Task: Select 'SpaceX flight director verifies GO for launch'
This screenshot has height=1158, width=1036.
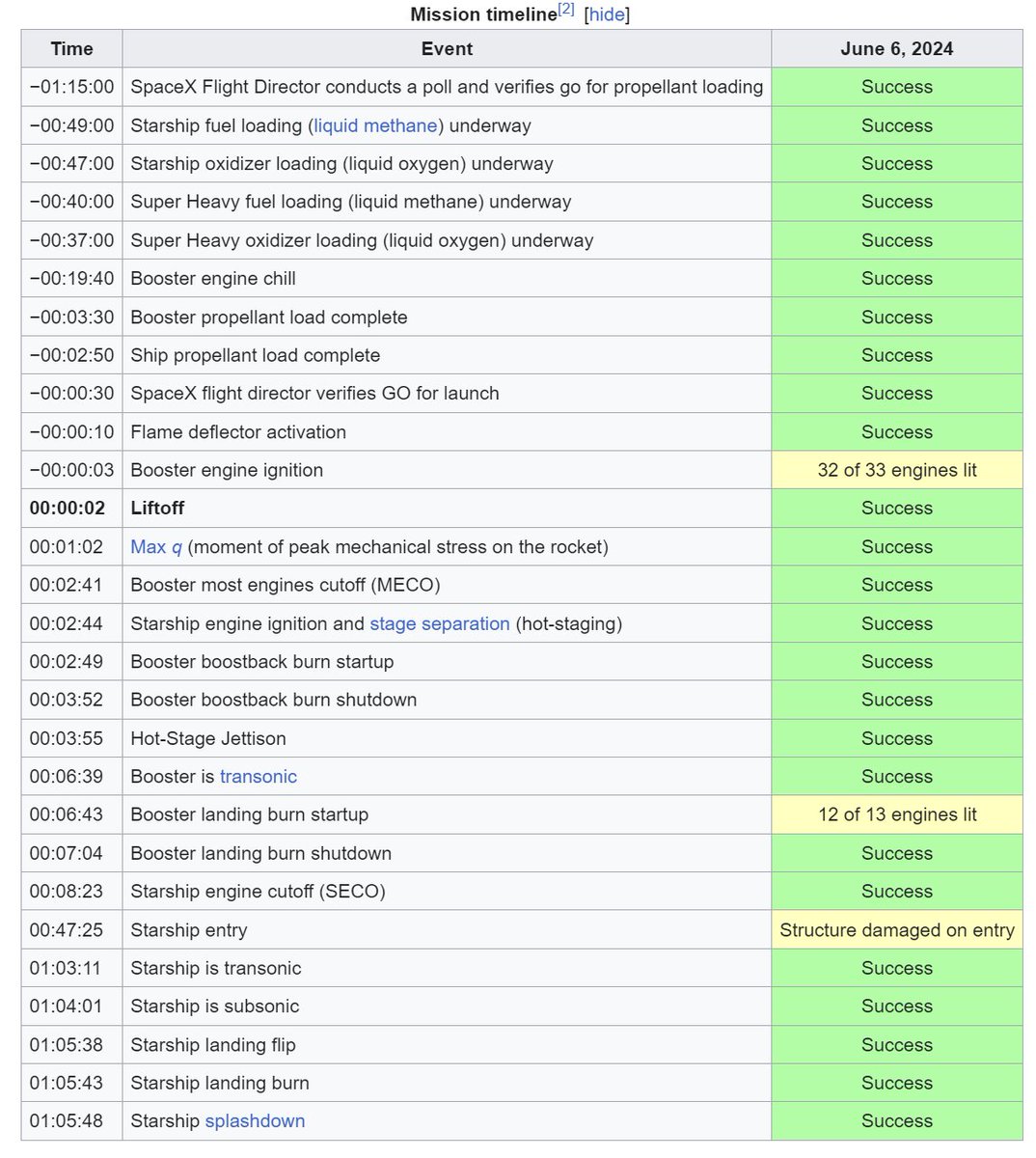Action: click(314, 394)
